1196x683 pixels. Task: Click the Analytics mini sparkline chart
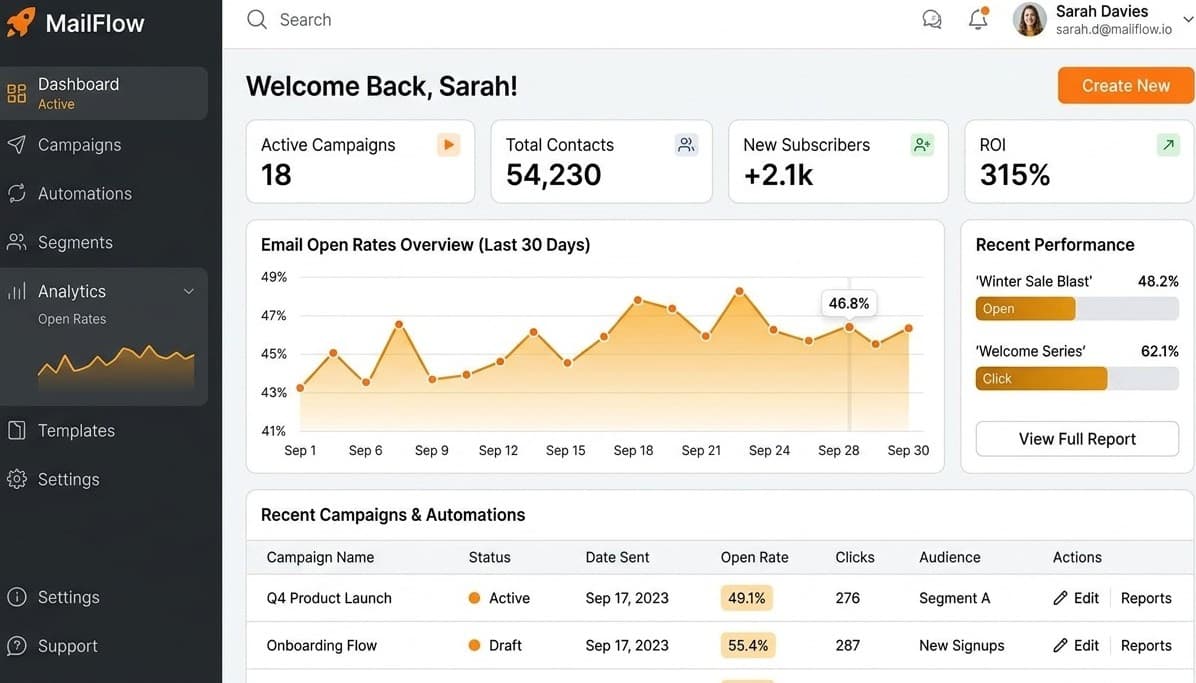[116, 367]
